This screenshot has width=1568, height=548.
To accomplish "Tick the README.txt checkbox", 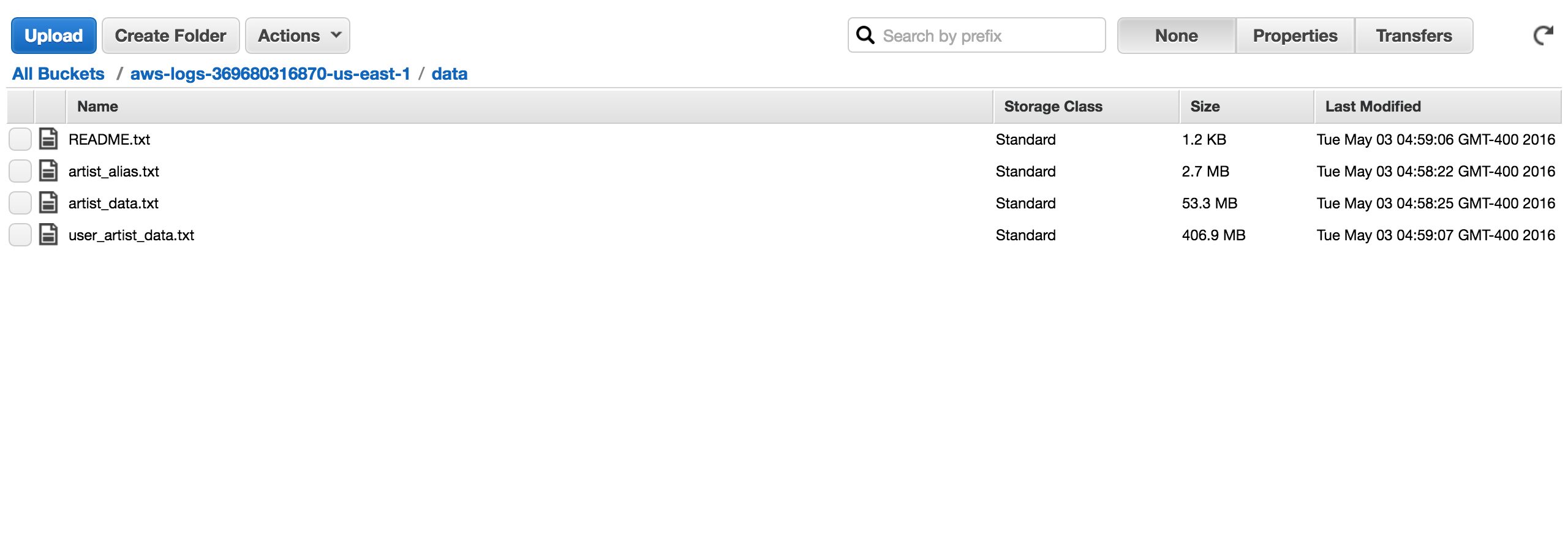I will (x=20, y=139).
